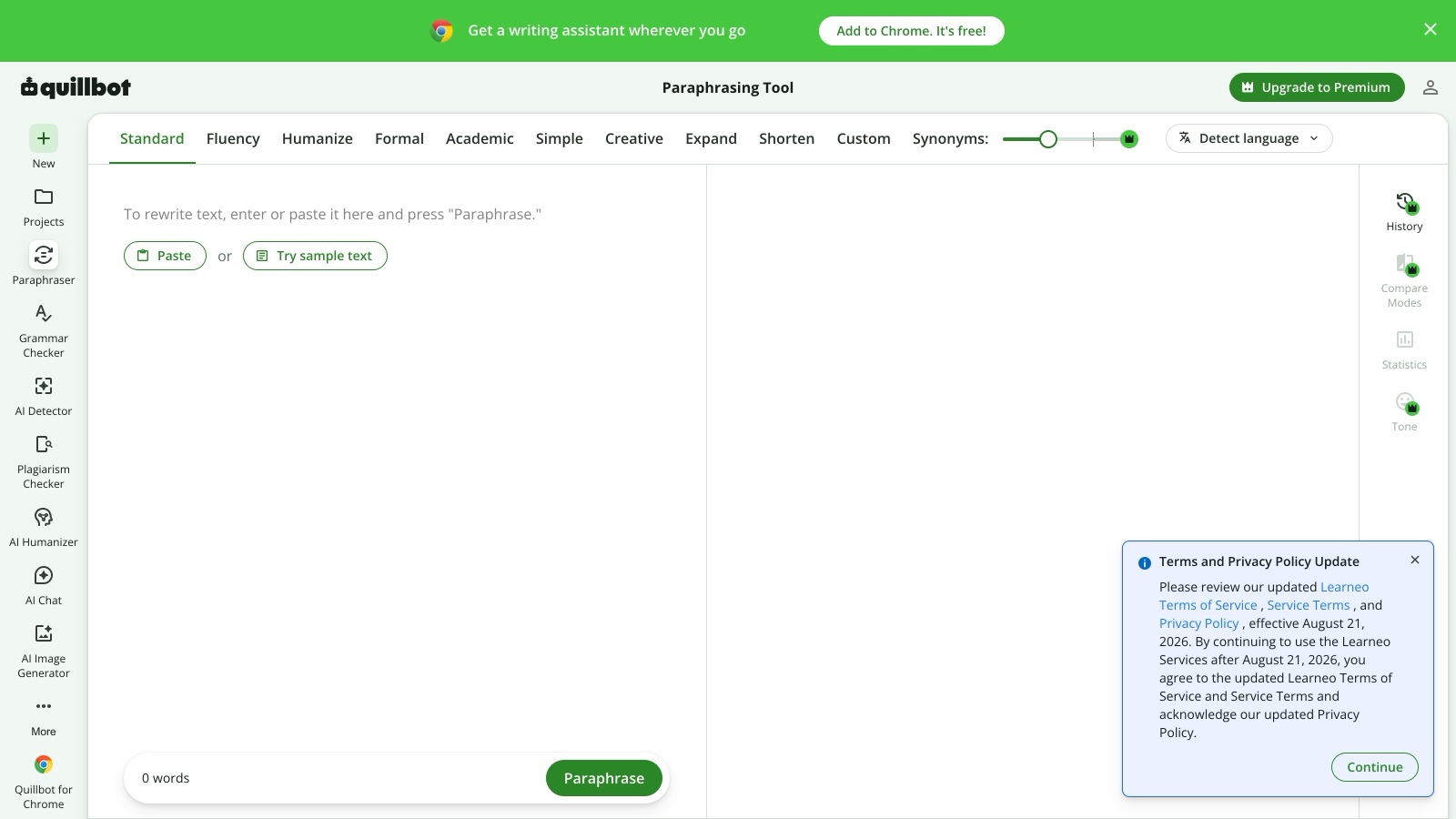
Task: Click the premium crown at synonyms slider end
Action: (x=1129, y=139)
